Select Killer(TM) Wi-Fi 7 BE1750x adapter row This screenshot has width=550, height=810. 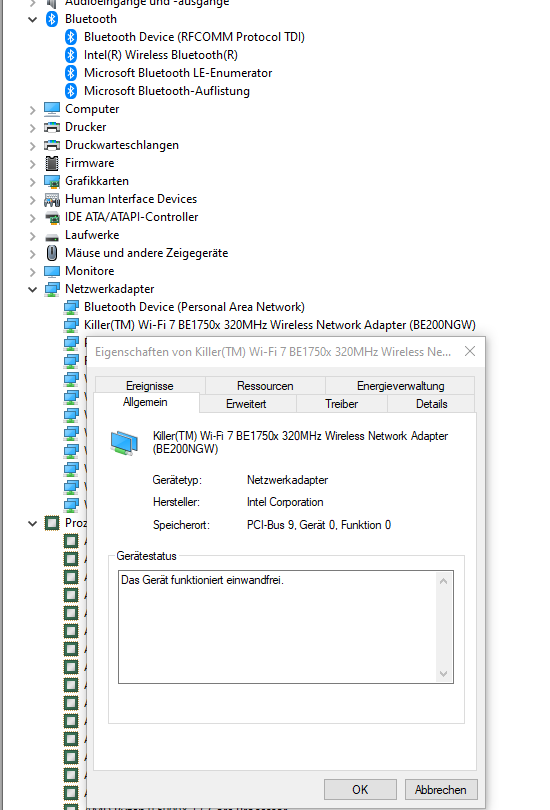[x=279, y=325]
